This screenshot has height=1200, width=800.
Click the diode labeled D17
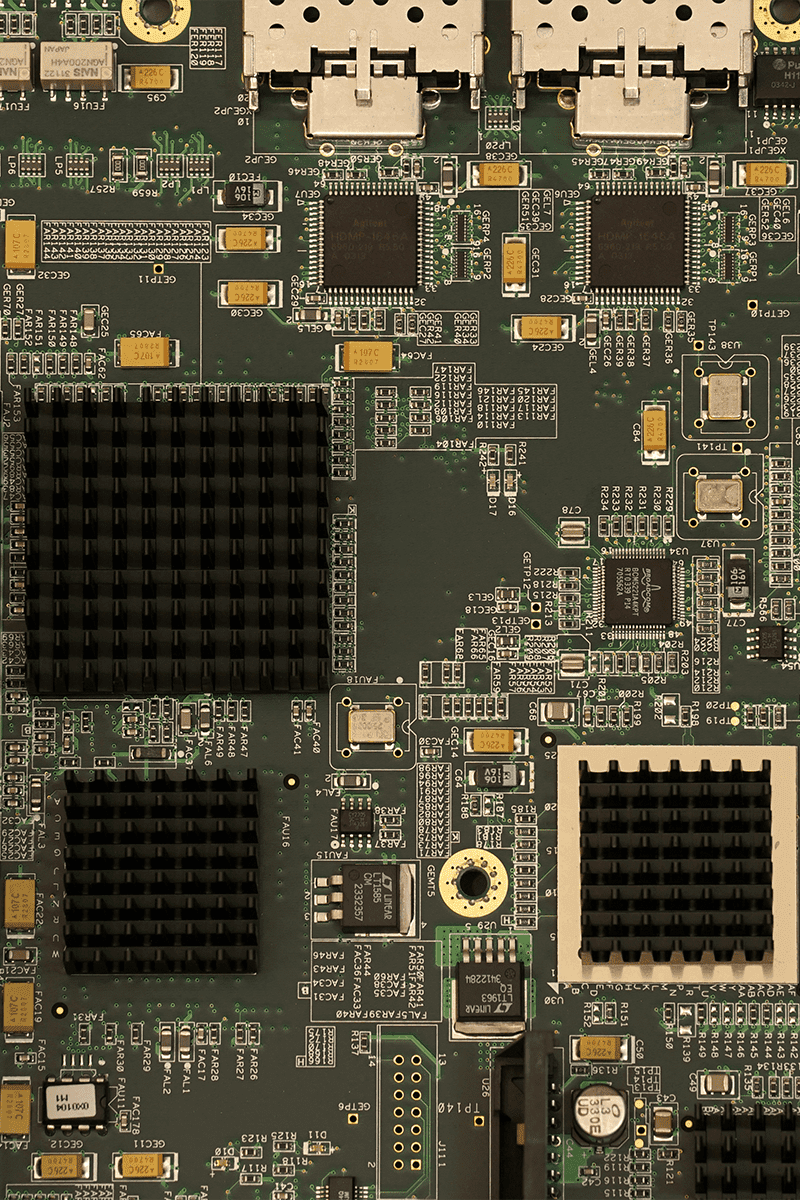tap(495, 483)
